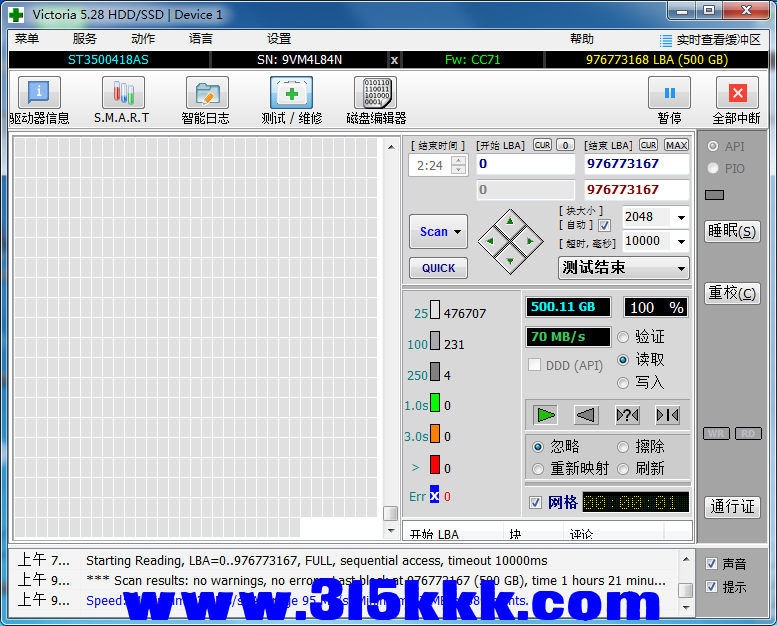Click the 0 button beside 开始 LBA
Viewport: 777px width, 626px height.
pyautogui.click(x=565, y=145)
